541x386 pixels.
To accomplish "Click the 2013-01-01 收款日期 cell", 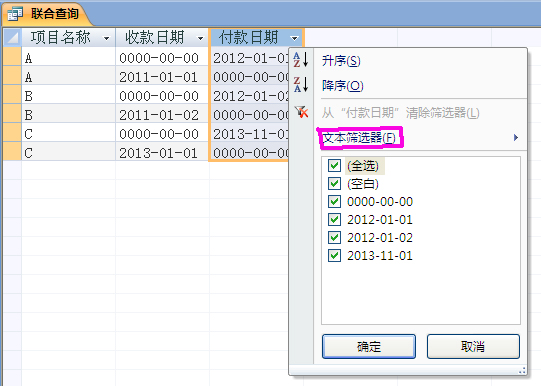I will point(162,151).
